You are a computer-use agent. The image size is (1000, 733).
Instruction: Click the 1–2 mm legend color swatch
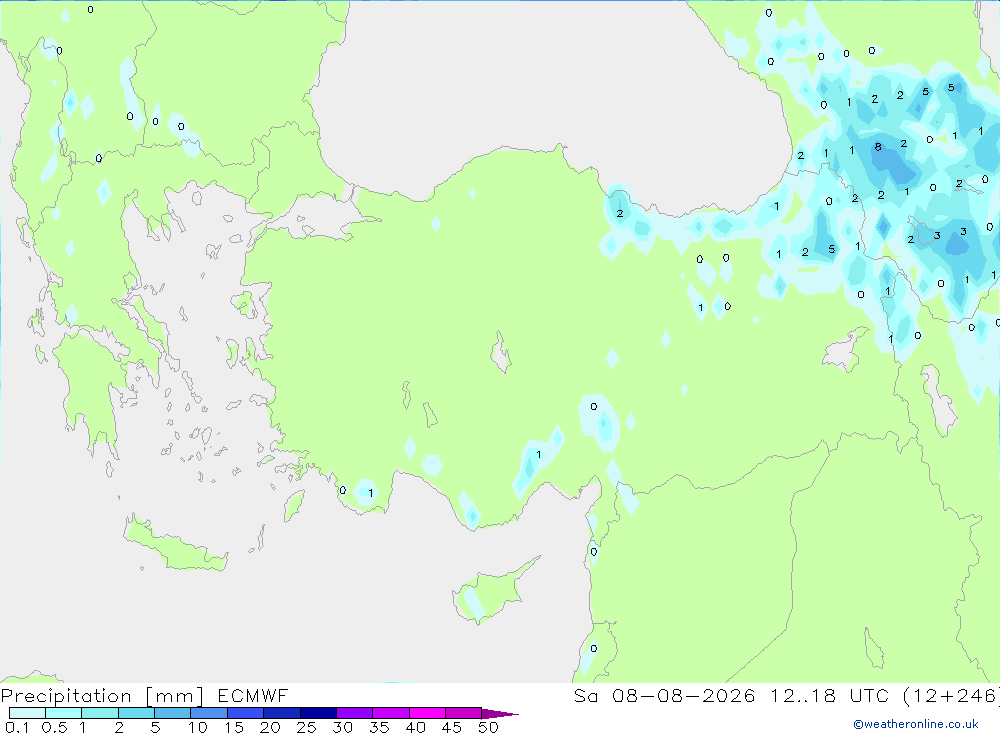pyautogui.click(x=100, y=713)
